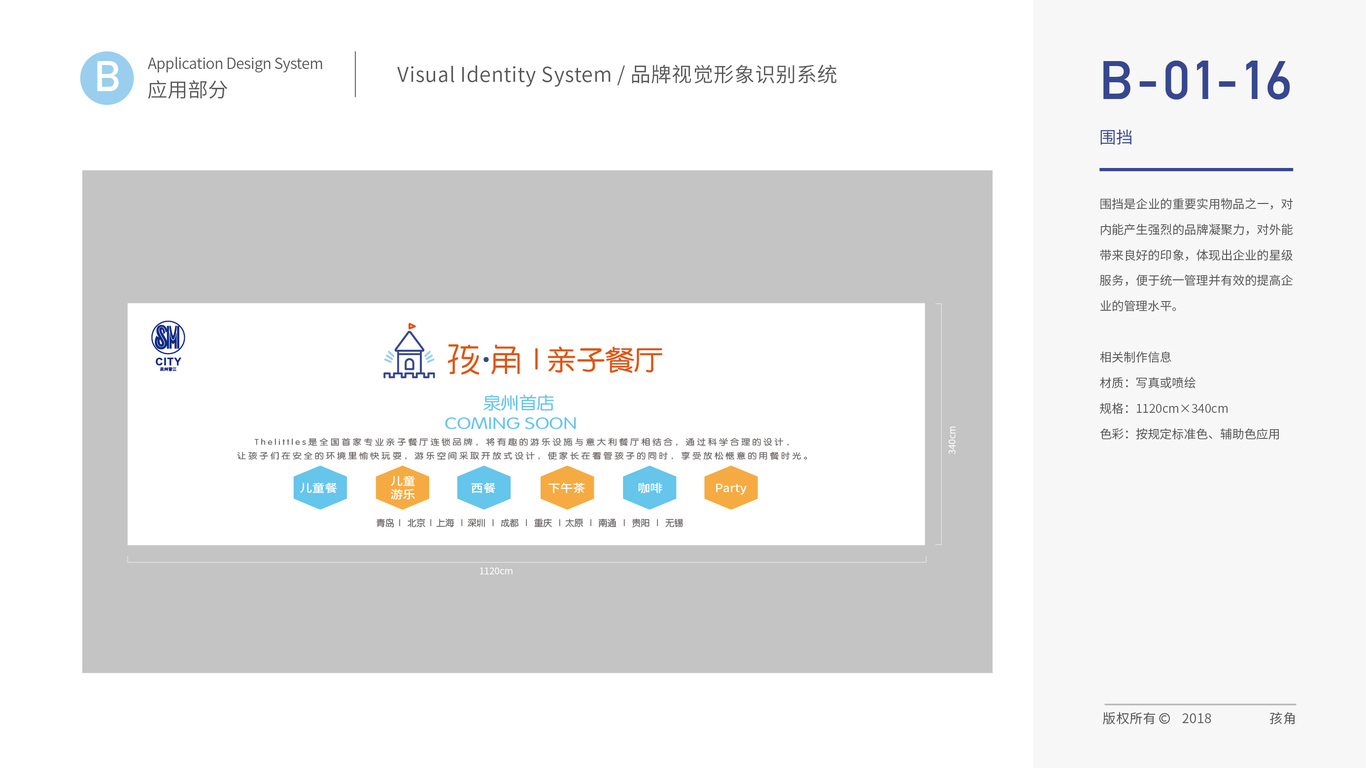Click the 材质：写真或喷绘 line

tap(1147, 383)
